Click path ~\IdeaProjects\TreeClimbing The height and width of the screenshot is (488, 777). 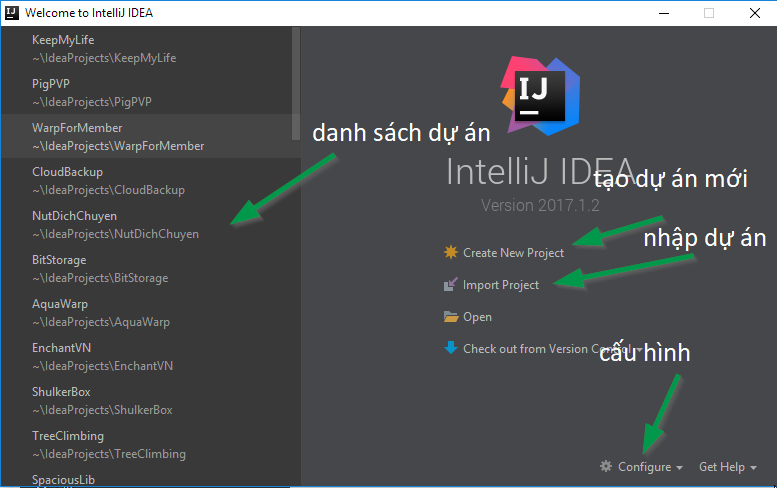[109, 454]
